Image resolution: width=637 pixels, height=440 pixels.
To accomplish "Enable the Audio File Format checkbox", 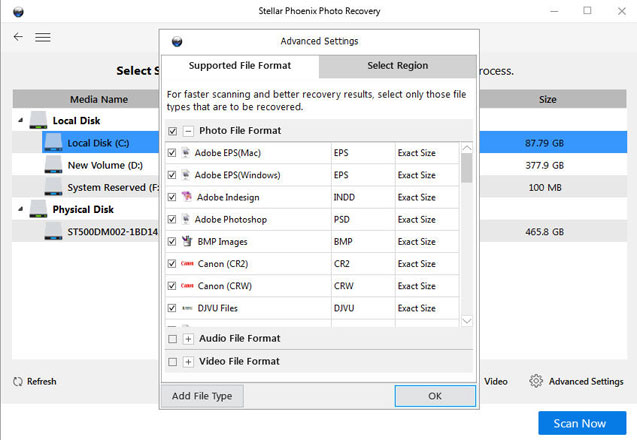I will pos(173,339).
